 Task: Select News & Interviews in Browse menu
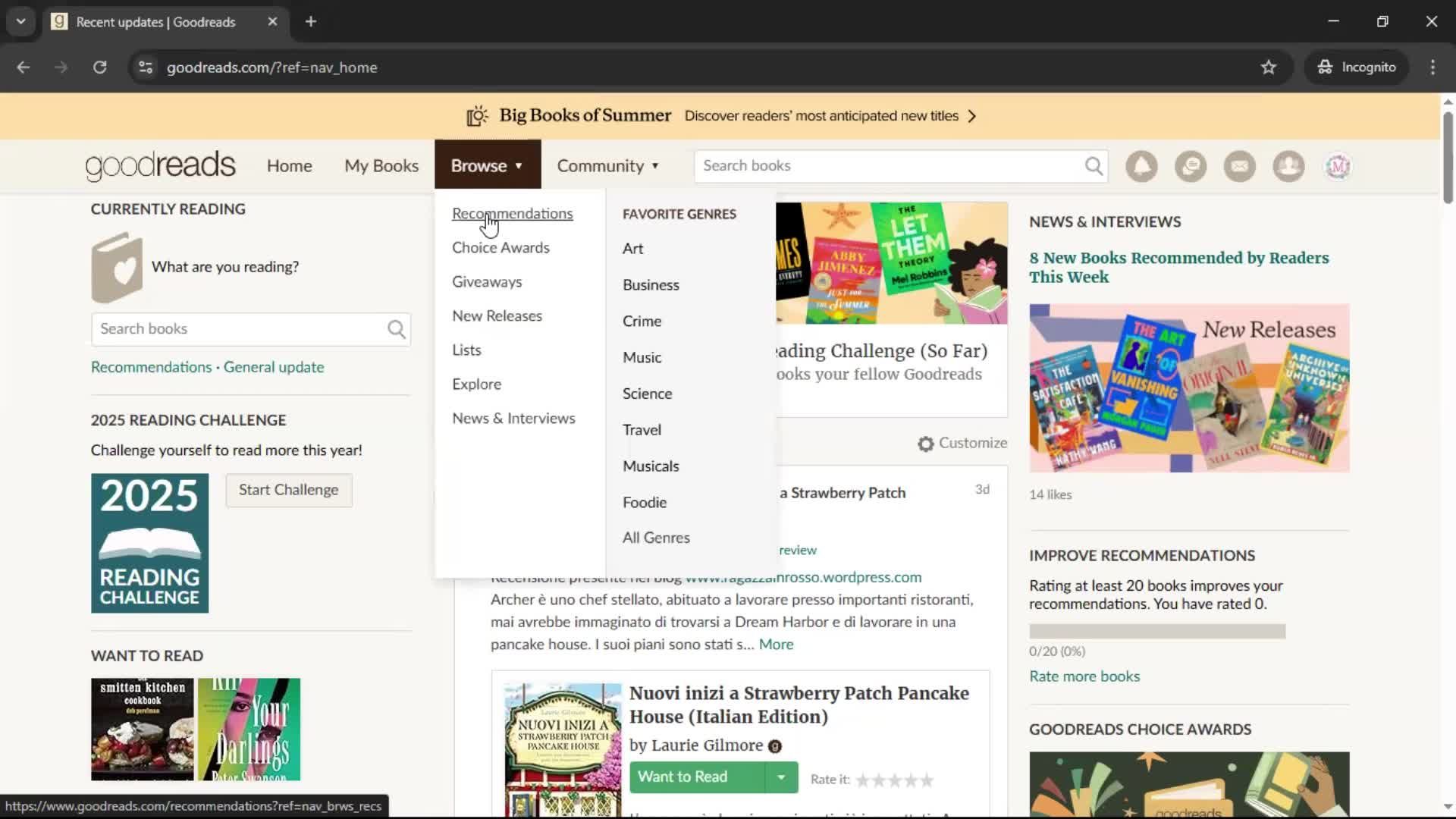coord(513,419)
